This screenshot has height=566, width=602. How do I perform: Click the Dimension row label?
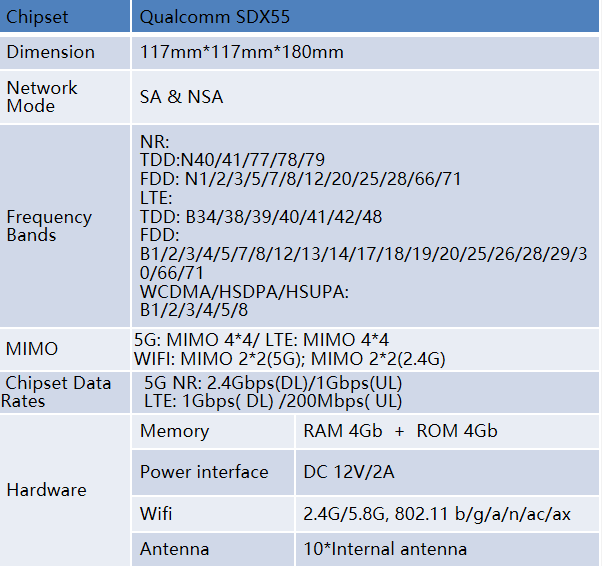(50, 52)
